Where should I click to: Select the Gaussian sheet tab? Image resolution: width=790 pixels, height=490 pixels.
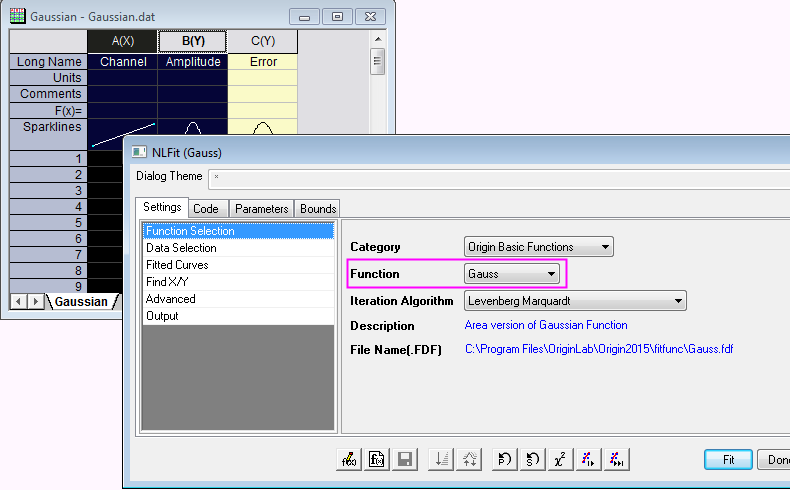(81, 302)
